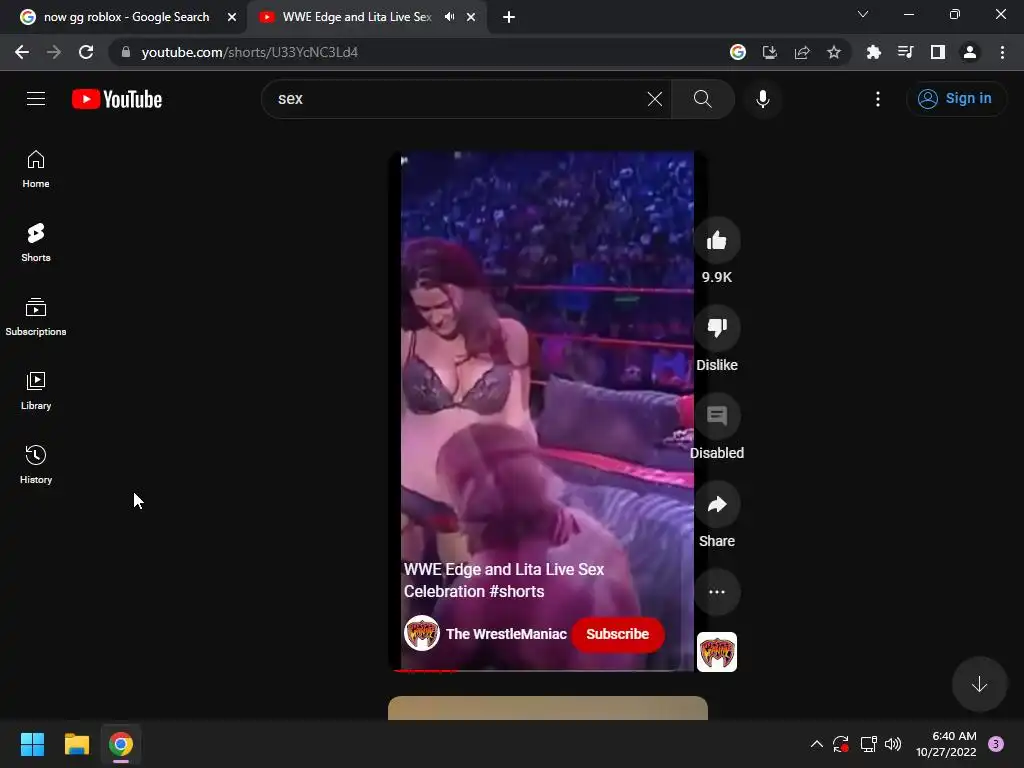This screenshot has width=1024, height=768.
Task: Clear the search box with X
Action: click(654, 99)
